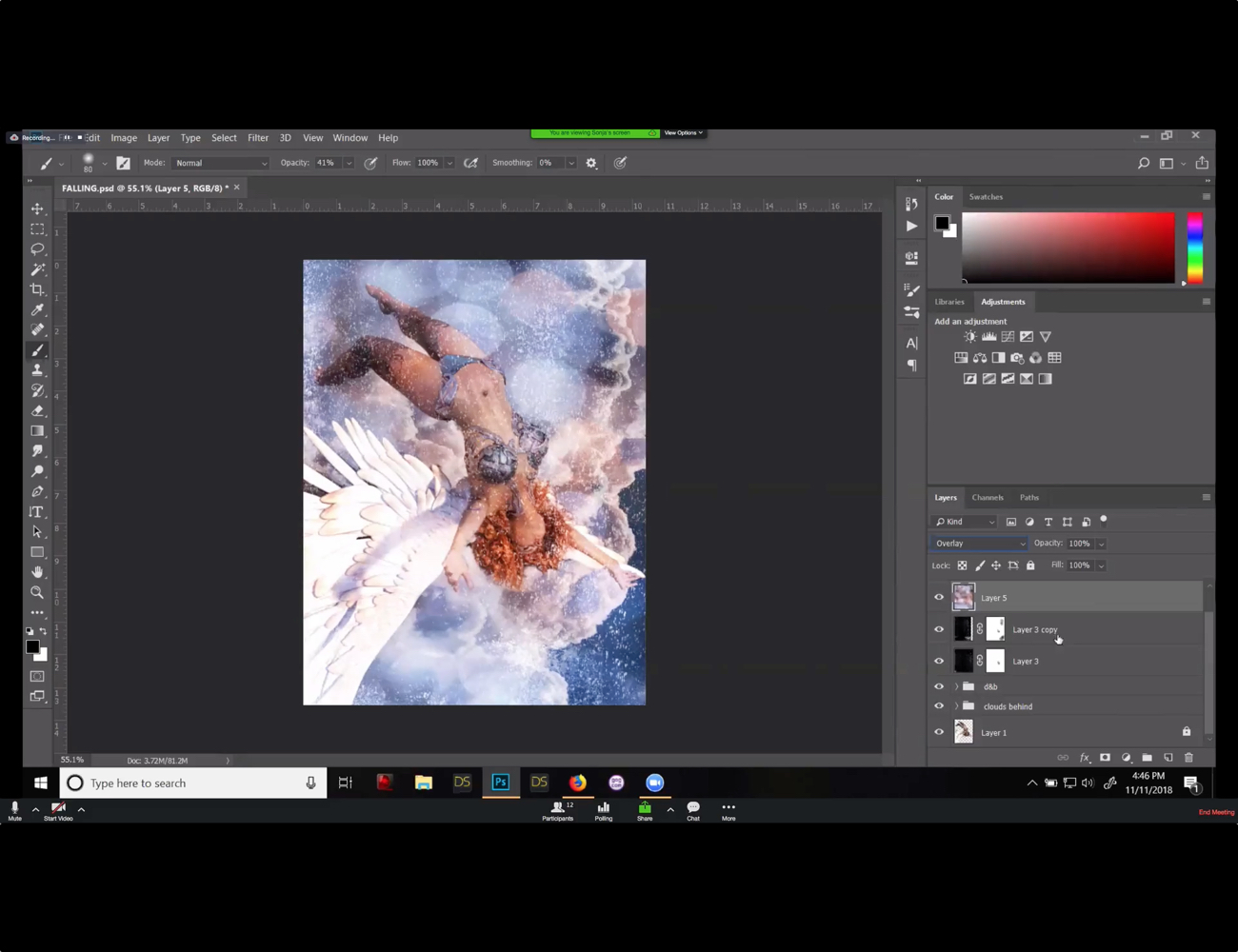This screenshot has height=952, width=1238.
Task: Select the Move tool
Action: 37,208
